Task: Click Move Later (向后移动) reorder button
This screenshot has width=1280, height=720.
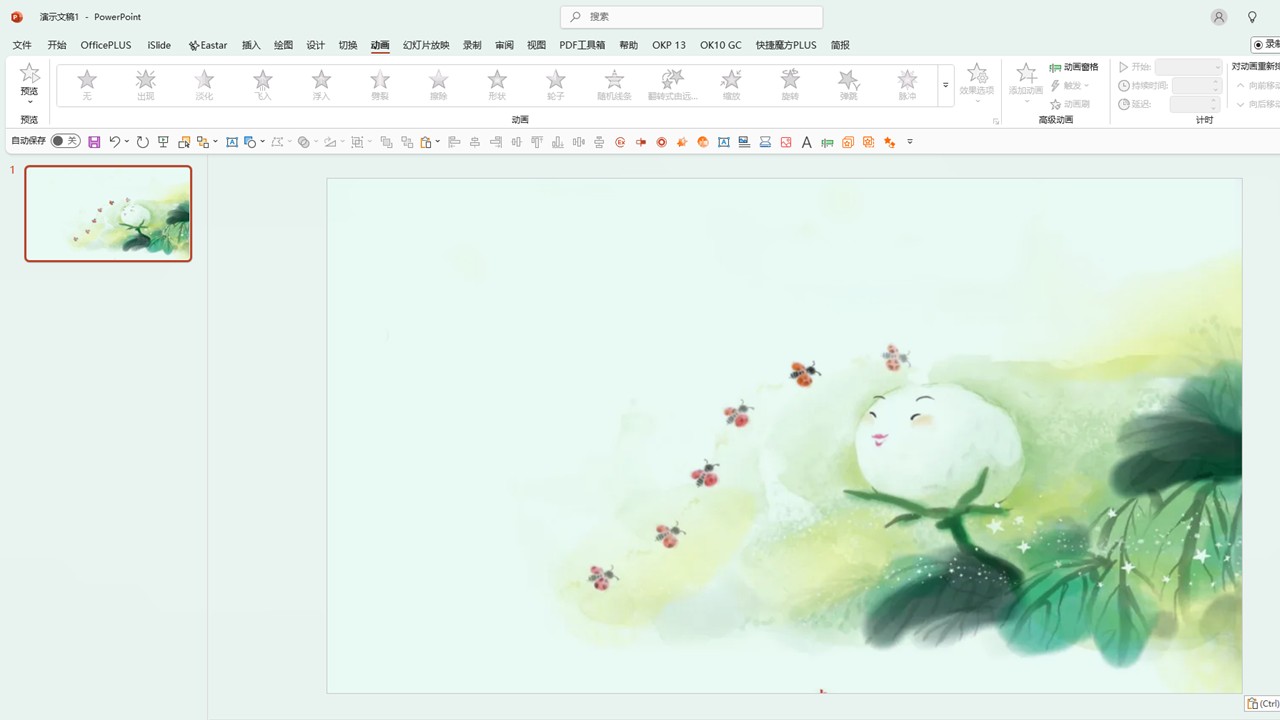Action: 1258,104
